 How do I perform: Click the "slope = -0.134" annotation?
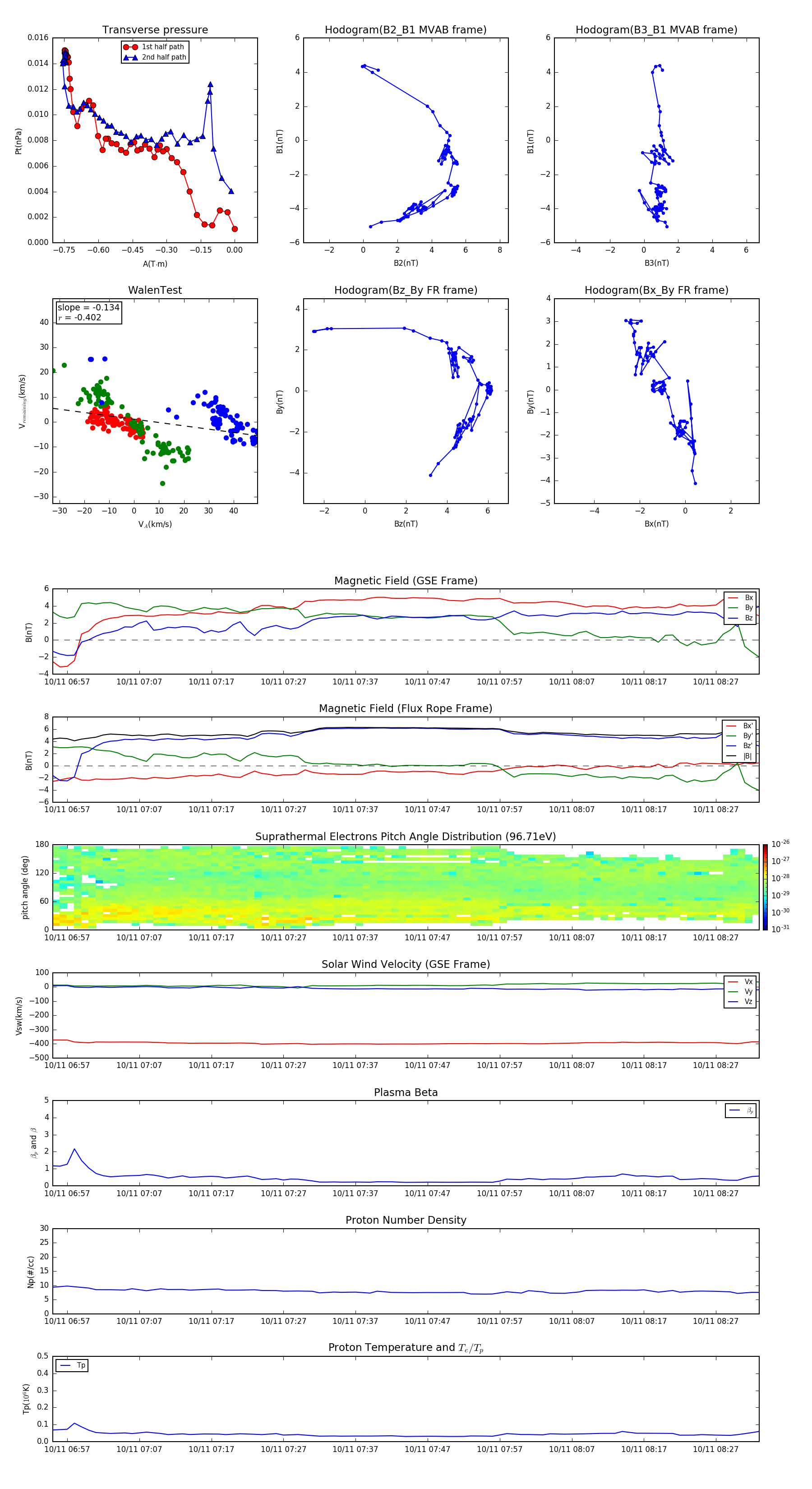tap(88, 308)
